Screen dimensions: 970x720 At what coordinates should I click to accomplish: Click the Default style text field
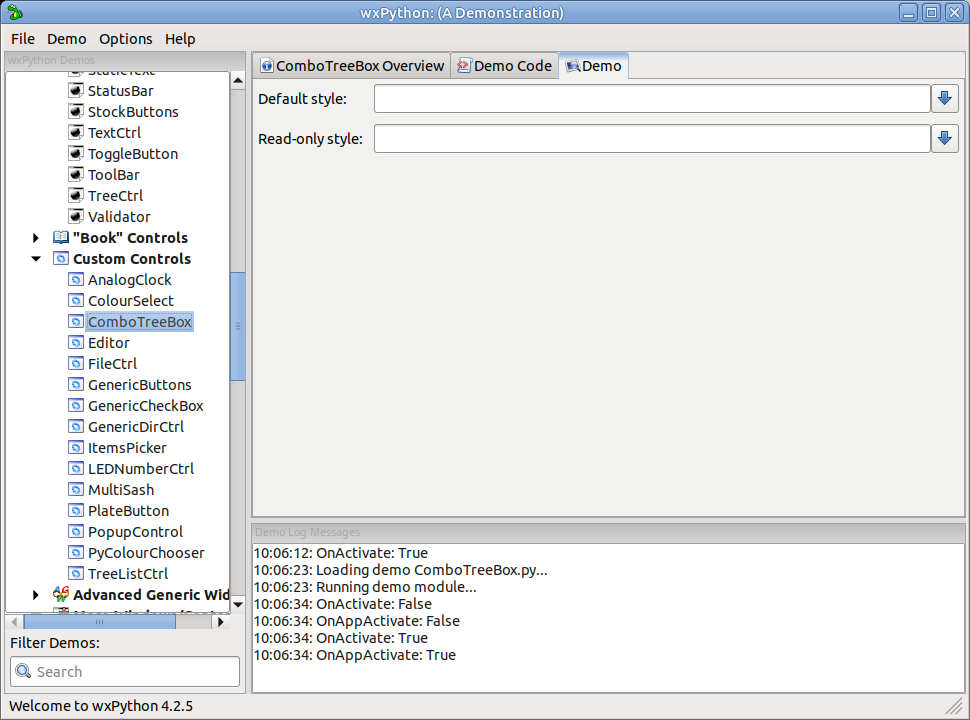[653, 98]
